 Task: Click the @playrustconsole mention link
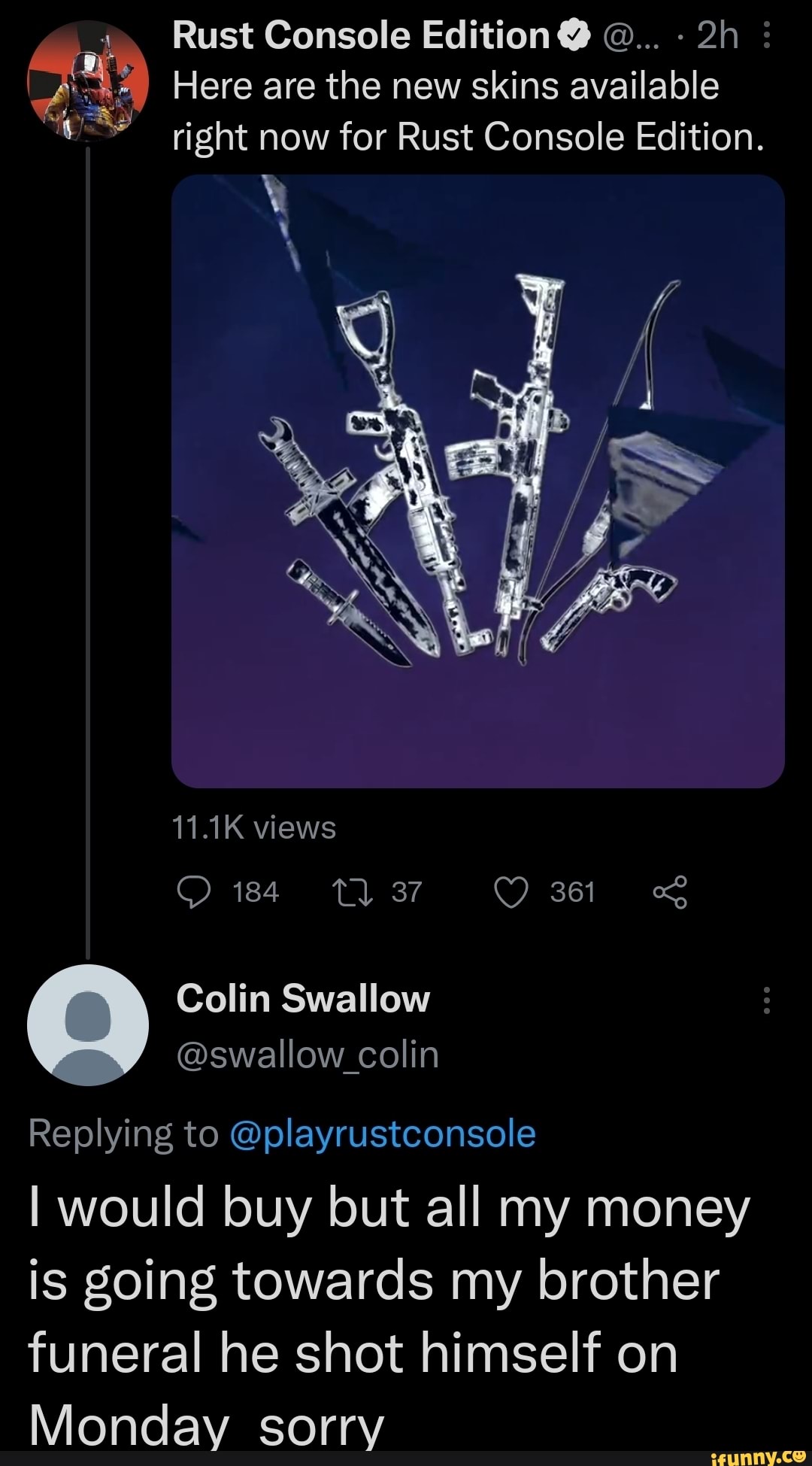click(382, 1134)
